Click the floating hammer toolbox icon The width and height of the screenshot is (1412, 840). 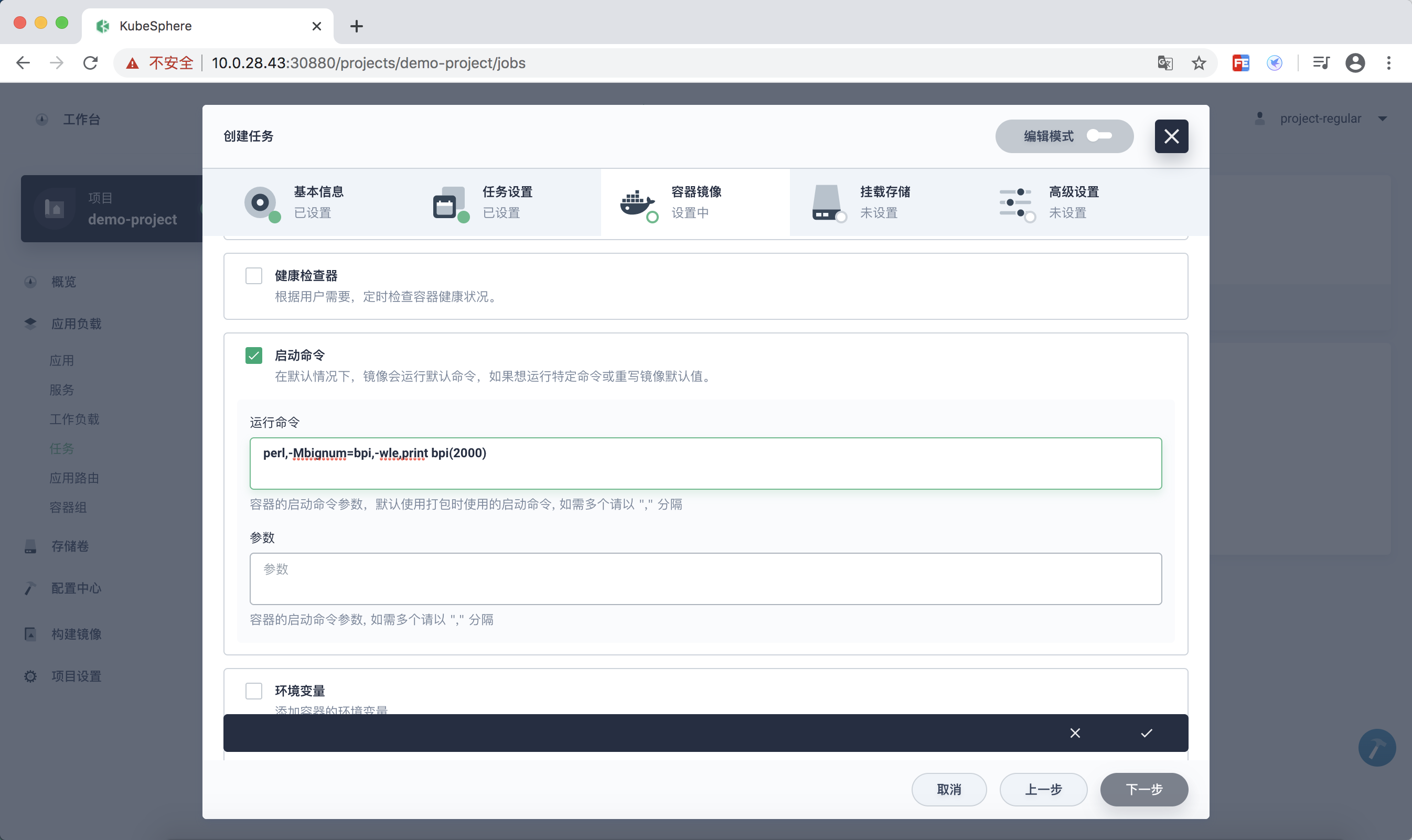tap(1376, 748)
